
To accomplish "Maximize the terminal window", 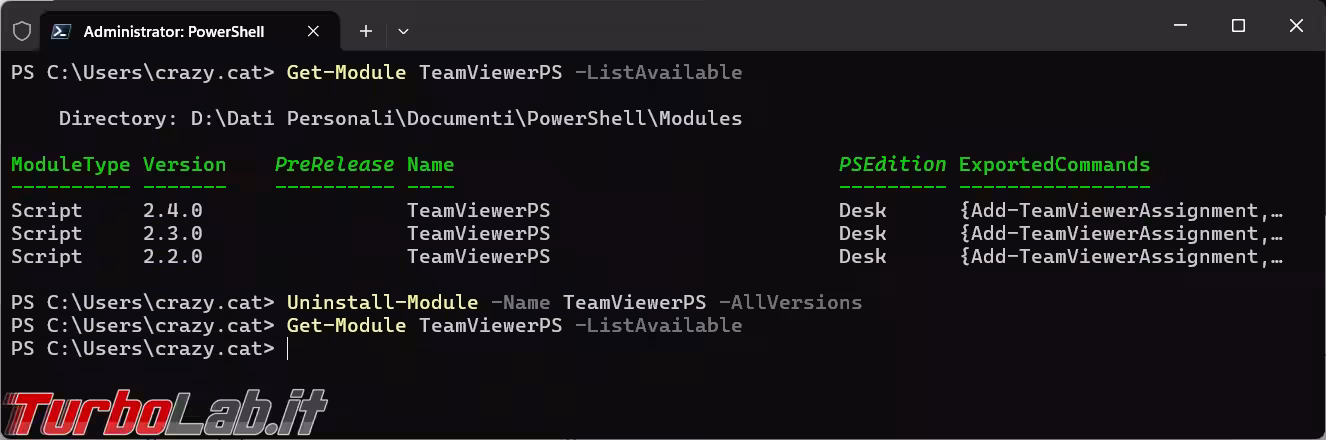I will (1238, 27).
